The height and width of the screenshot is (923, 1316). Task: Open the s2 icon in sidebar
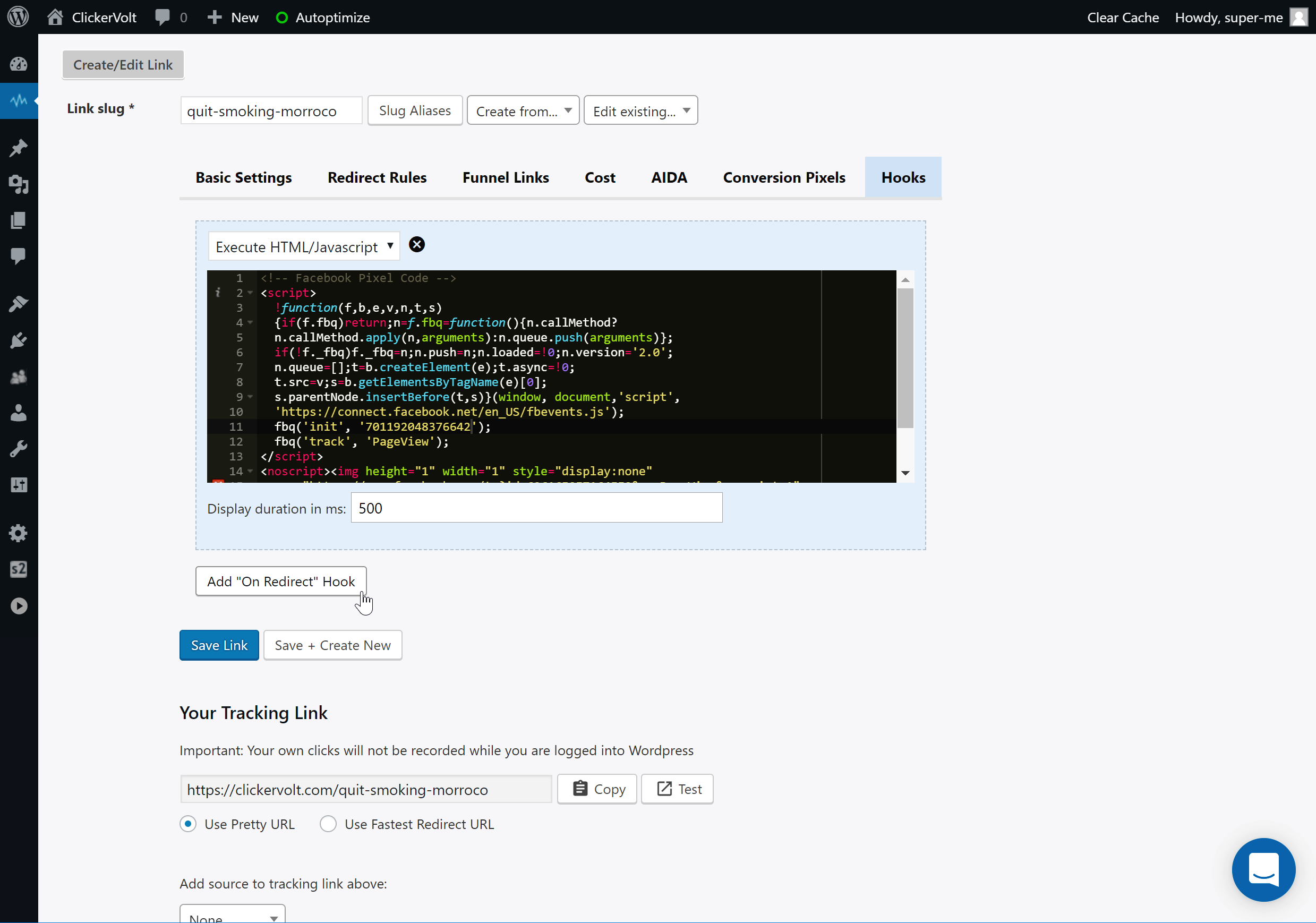(19, 569)
